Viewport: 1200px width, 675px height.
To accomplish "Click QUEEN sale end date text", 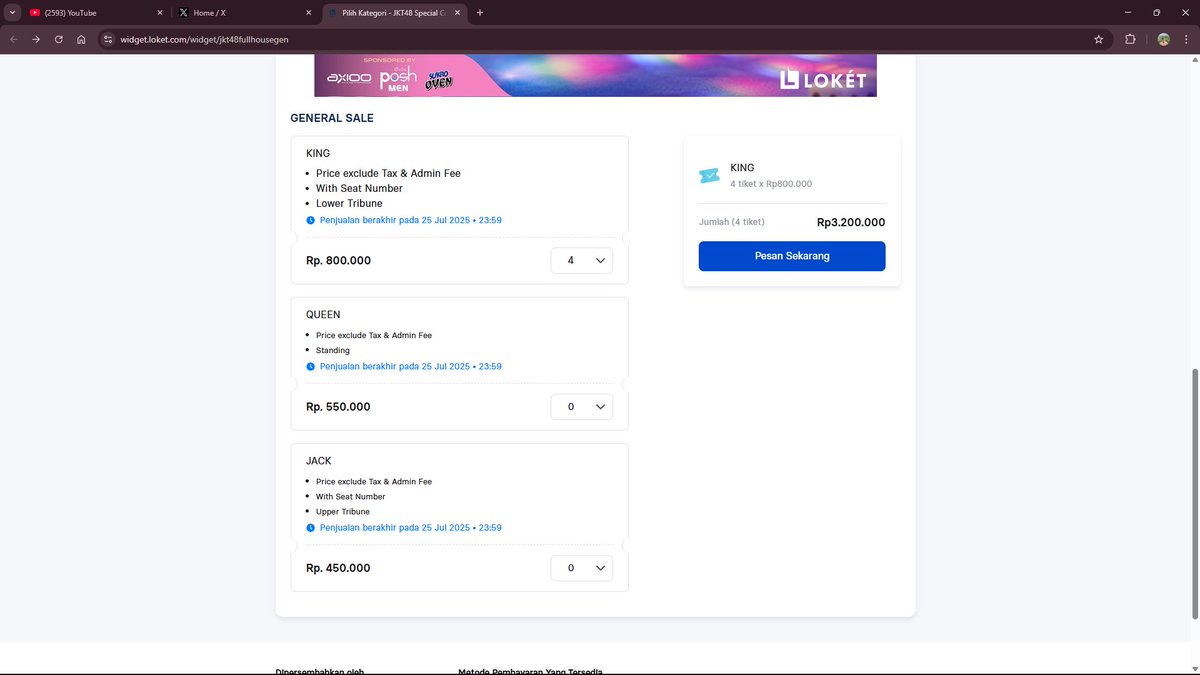I will click(411, 367).
